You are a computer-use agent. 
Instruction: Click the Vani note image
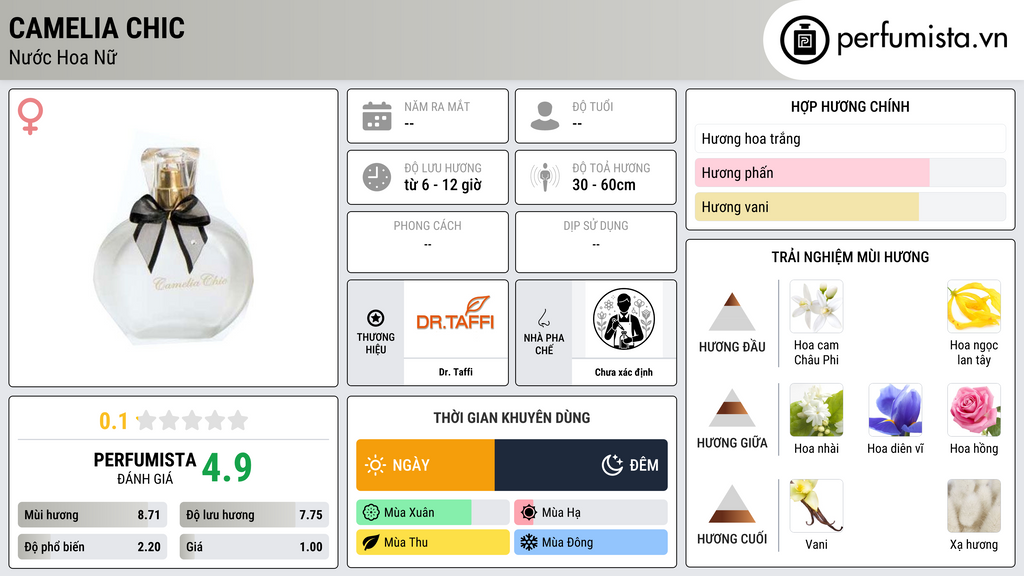[816, 506]
